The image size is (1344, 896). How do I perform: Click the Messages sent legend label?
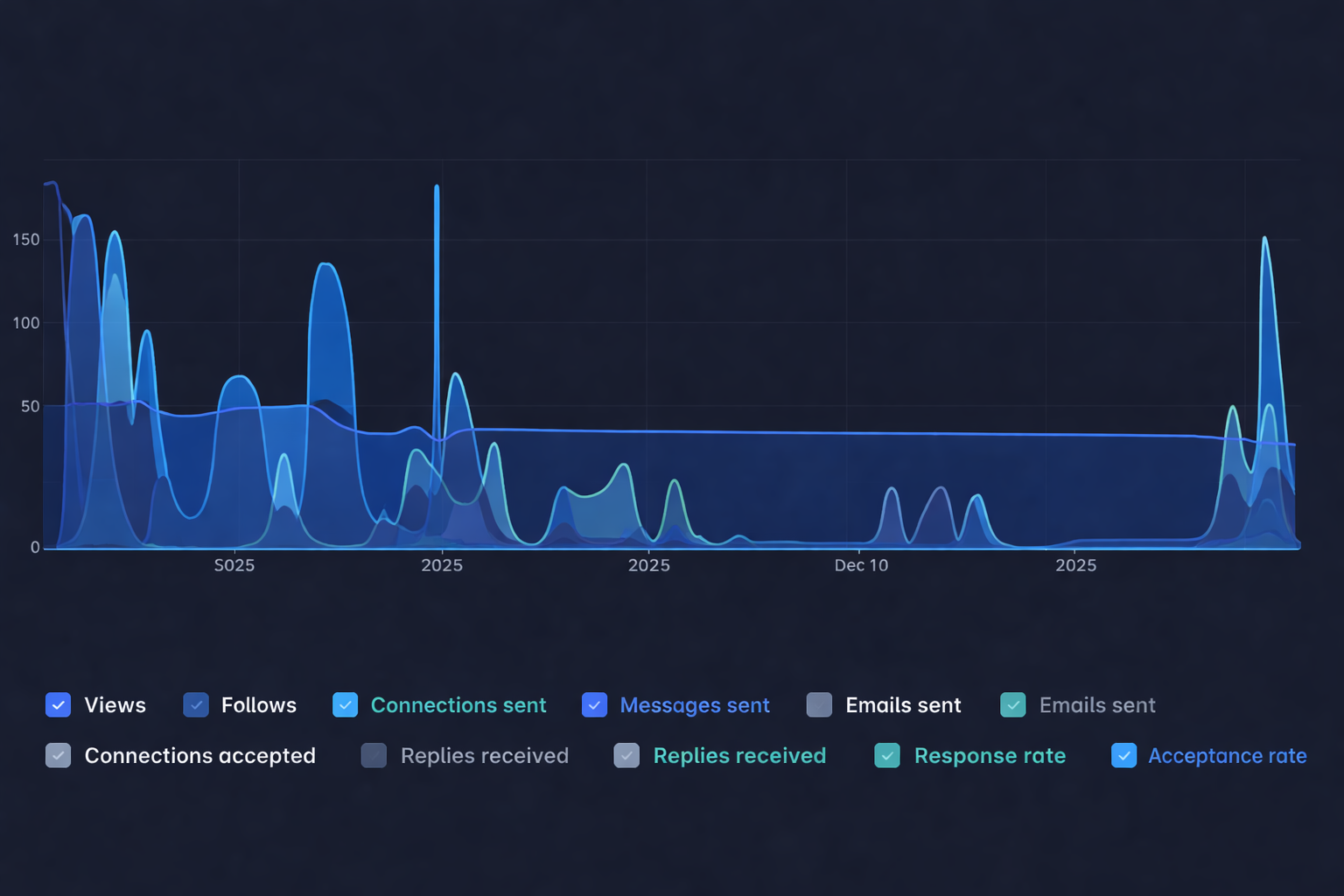pyautogui.click(x=695, y=705)
